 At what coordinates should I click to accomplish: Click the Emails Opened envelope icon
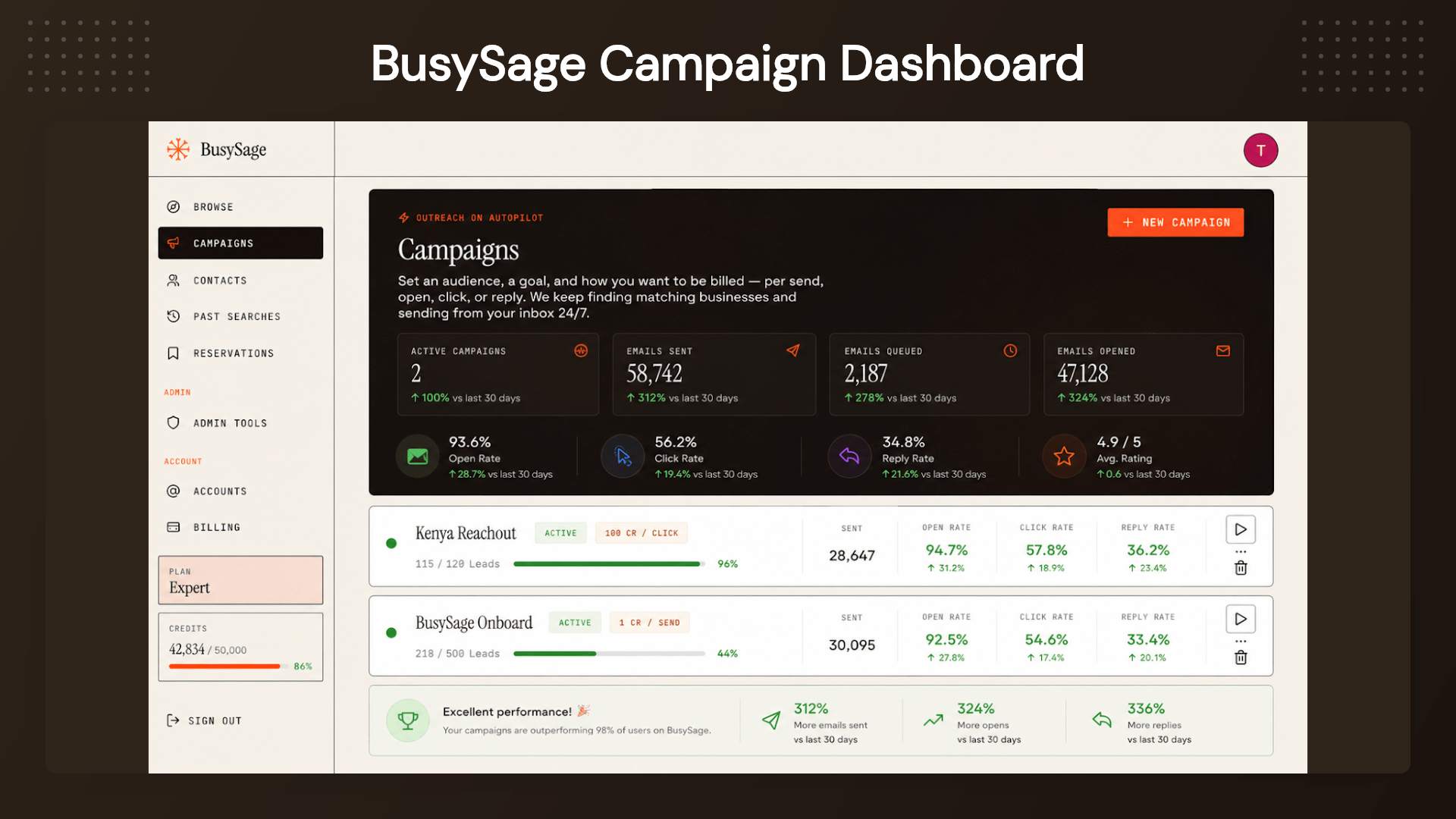(1223, 350)
